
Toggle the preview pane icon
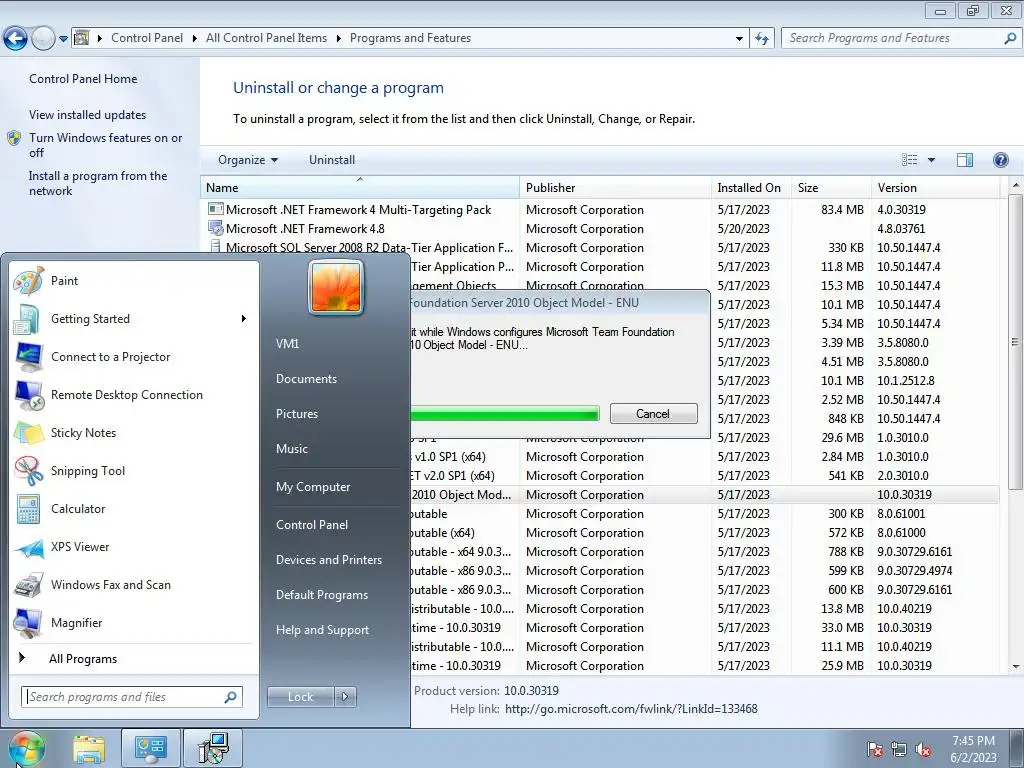[965, 160]
